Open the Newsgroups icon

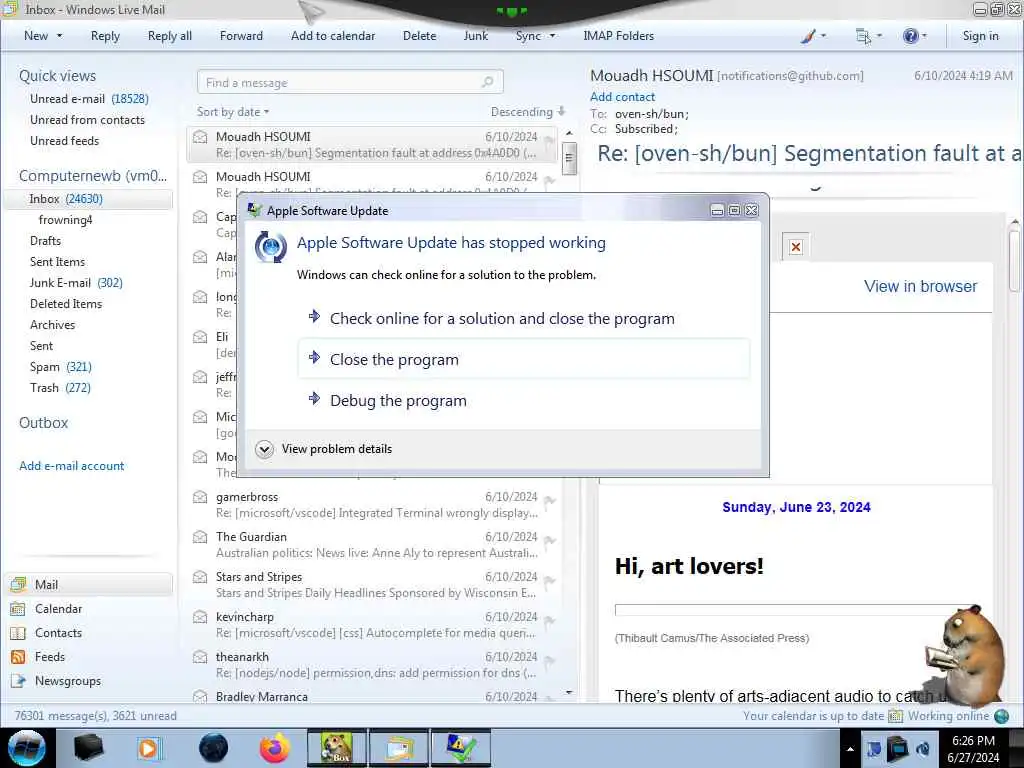[x=18, y=681]
